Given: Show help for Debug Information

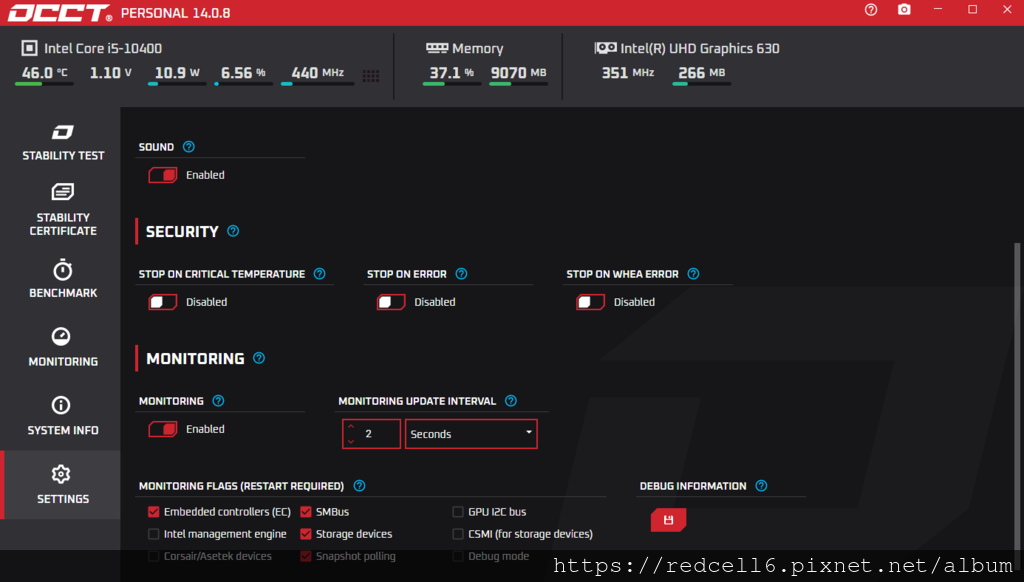Looking at the screenshot, I should pos(761,485).
